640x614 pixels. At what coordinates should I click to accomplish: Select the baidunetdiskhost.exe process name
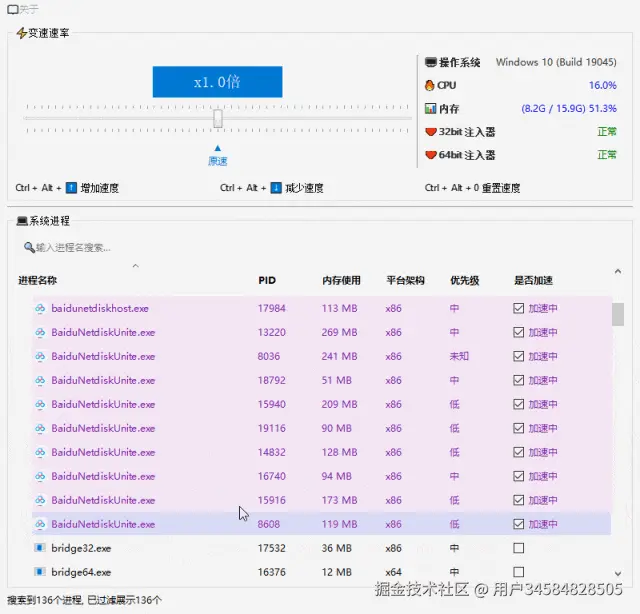(100, 308)
